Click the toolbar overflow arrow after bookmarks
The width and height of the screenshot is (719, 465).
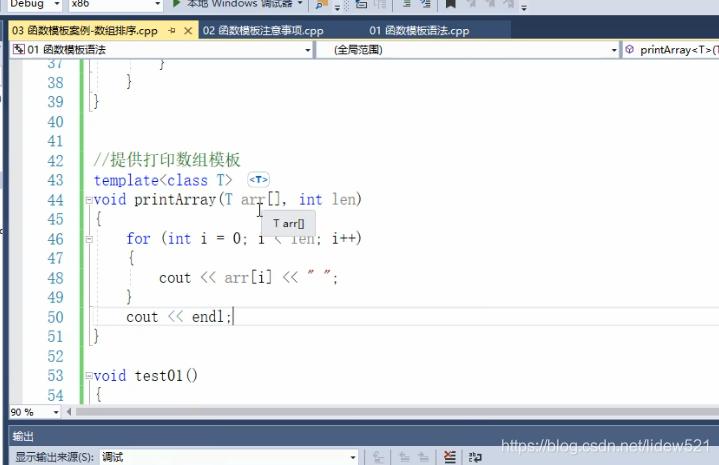point(524,7)
